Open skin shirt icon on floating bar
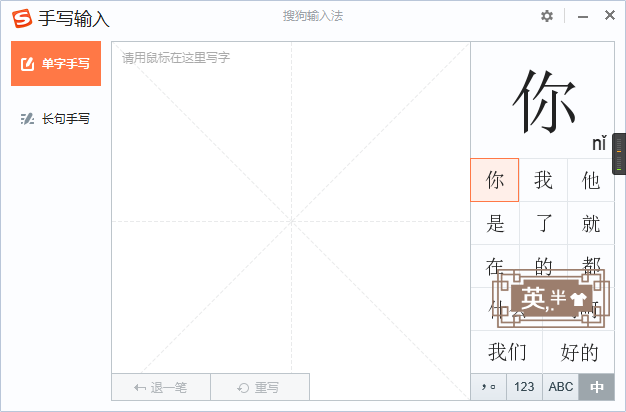The image size is (626, 412). (578, 299)
